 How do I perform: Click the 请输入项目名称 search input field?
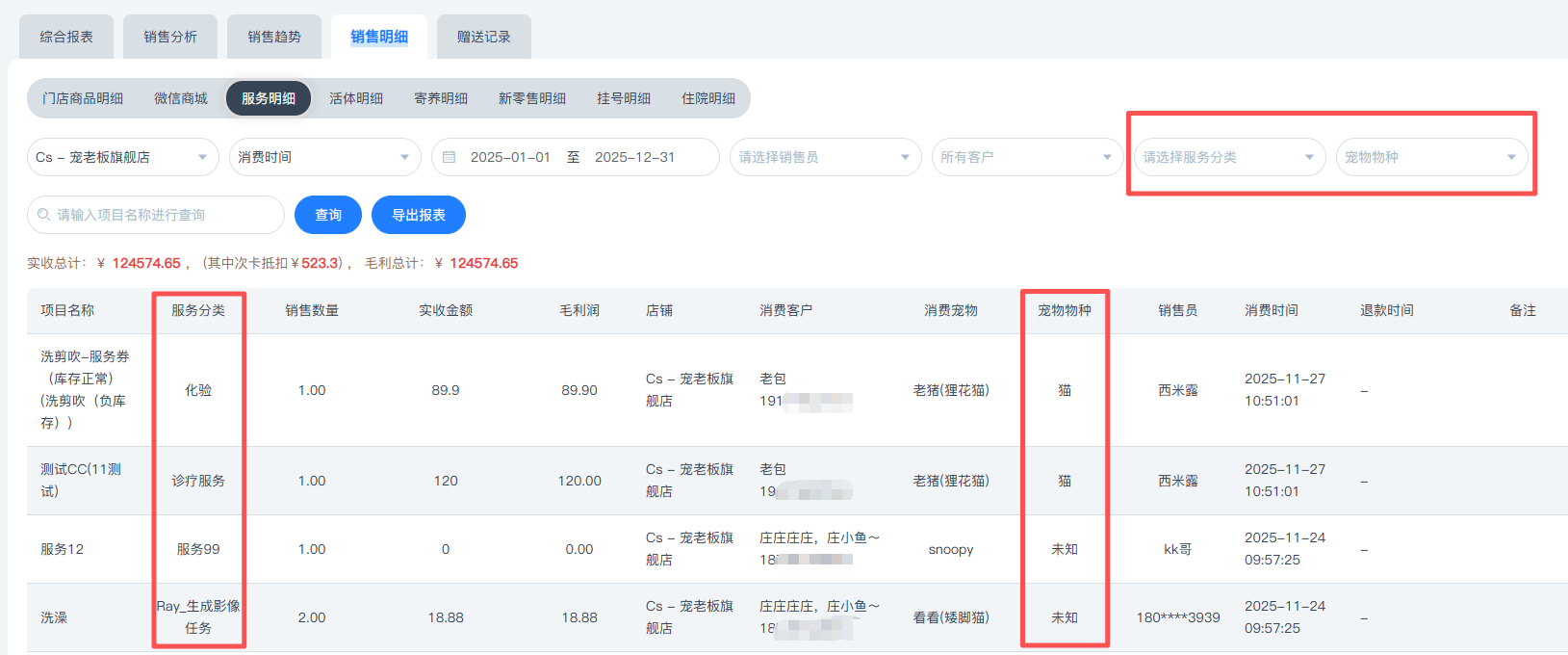tap(164, 215)
